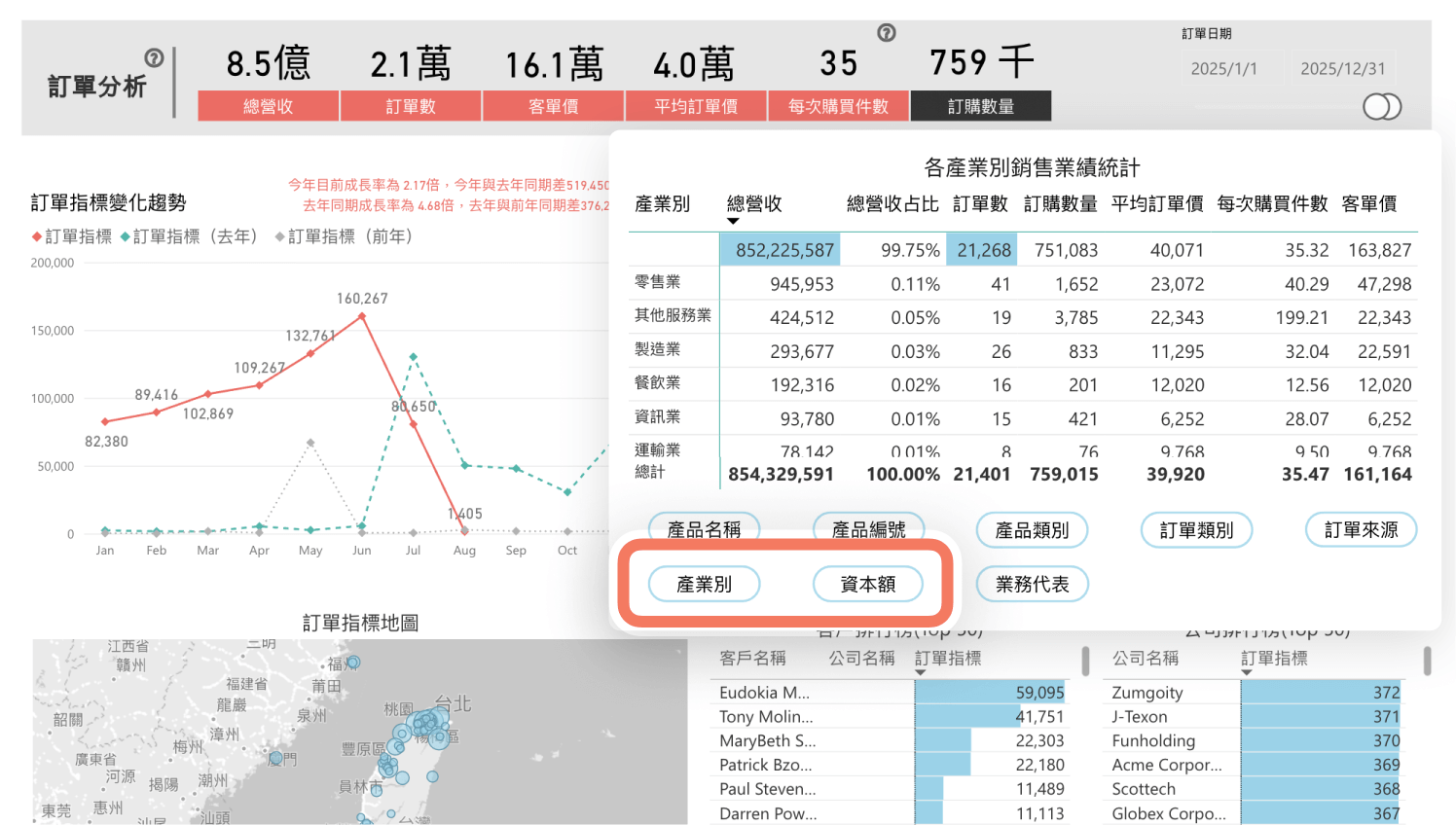
Task: Click the 訂單指標（前年） legend marker
Action: click(x=280, y=236)
